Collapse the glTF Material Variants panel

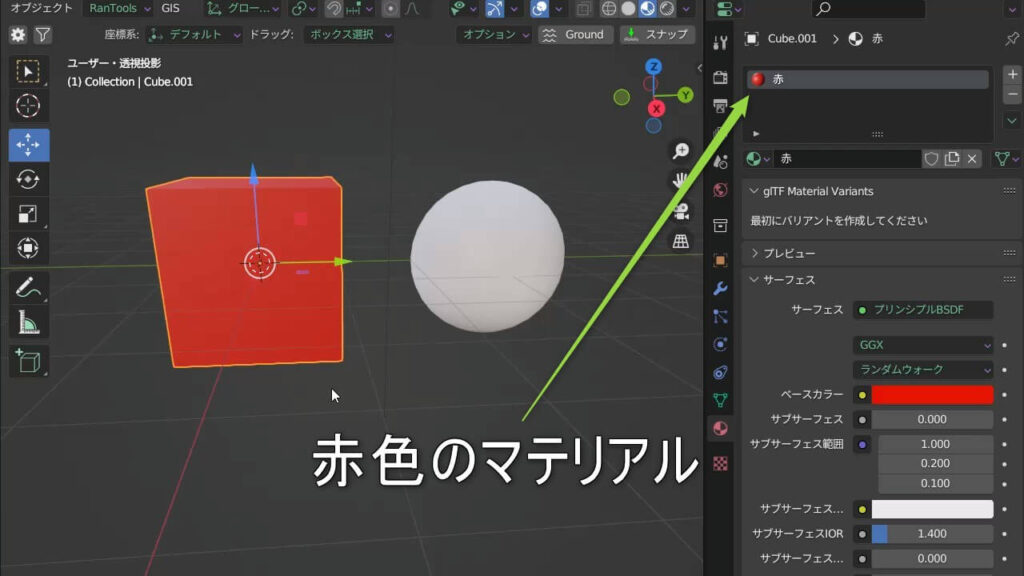click(x=754, y=191)
